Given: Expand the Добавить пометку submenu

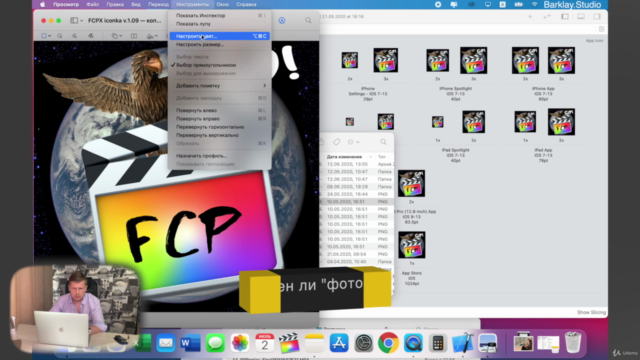Looking at the screenshot, I should coord(220,86).
